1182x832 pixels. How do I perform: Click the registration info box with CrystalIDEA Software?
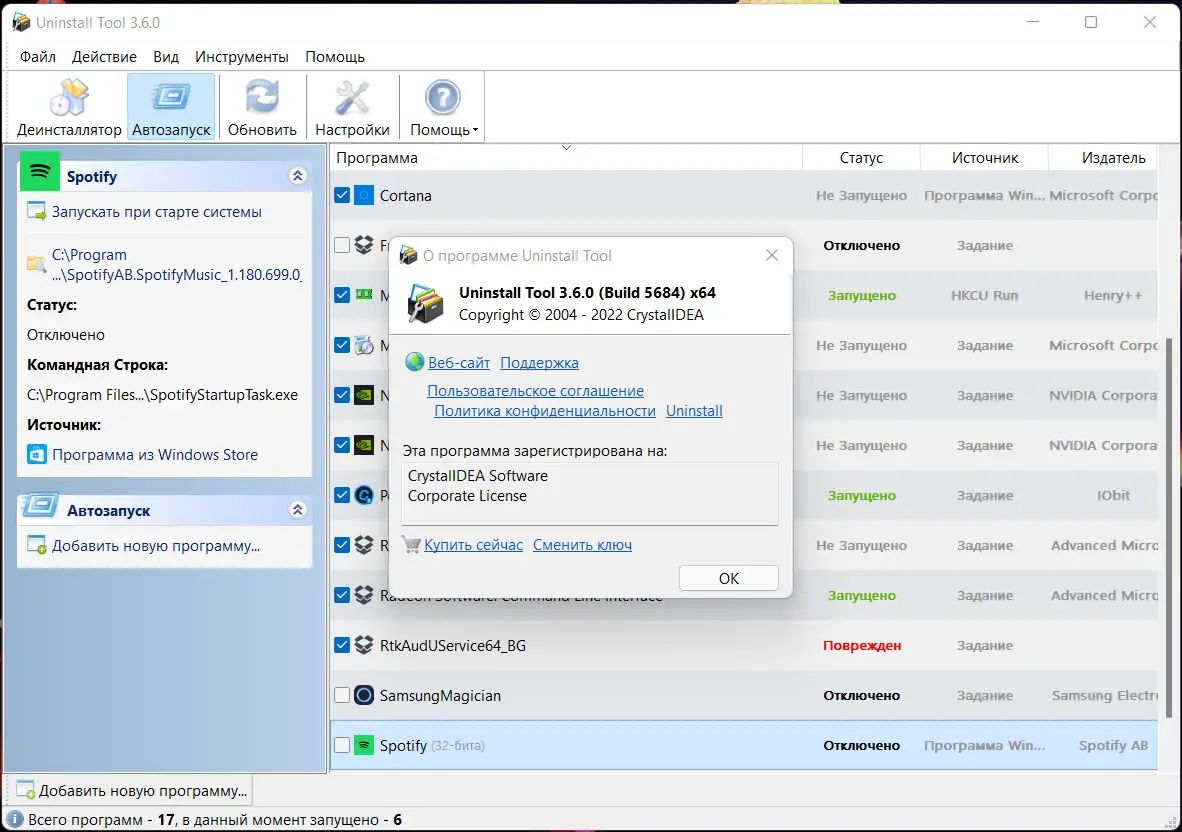point(590,494)
